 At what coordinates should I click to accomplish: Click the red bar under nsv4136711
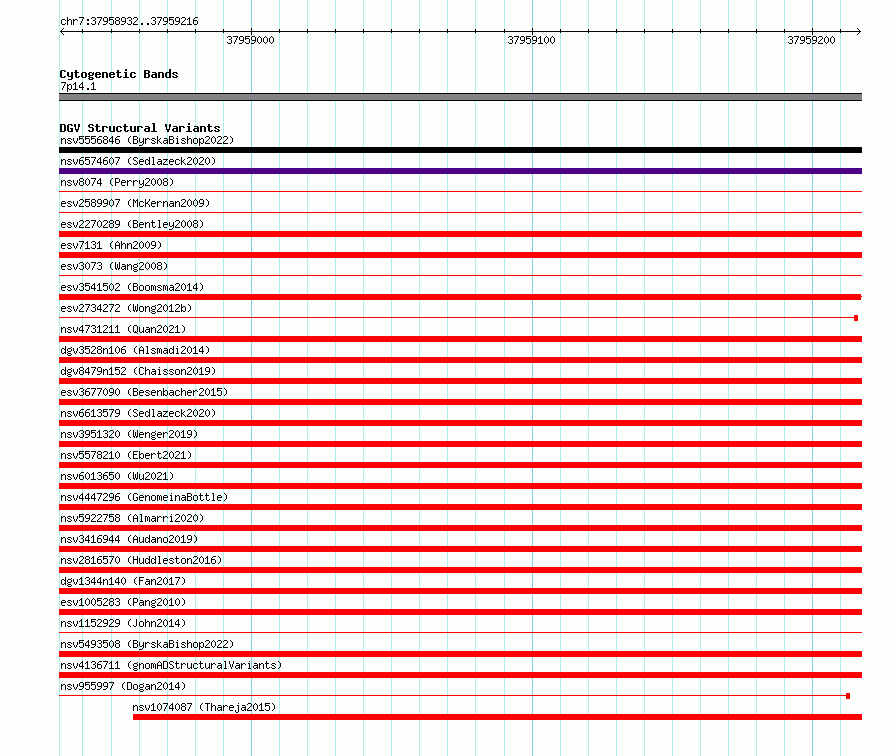click(460, 675)
